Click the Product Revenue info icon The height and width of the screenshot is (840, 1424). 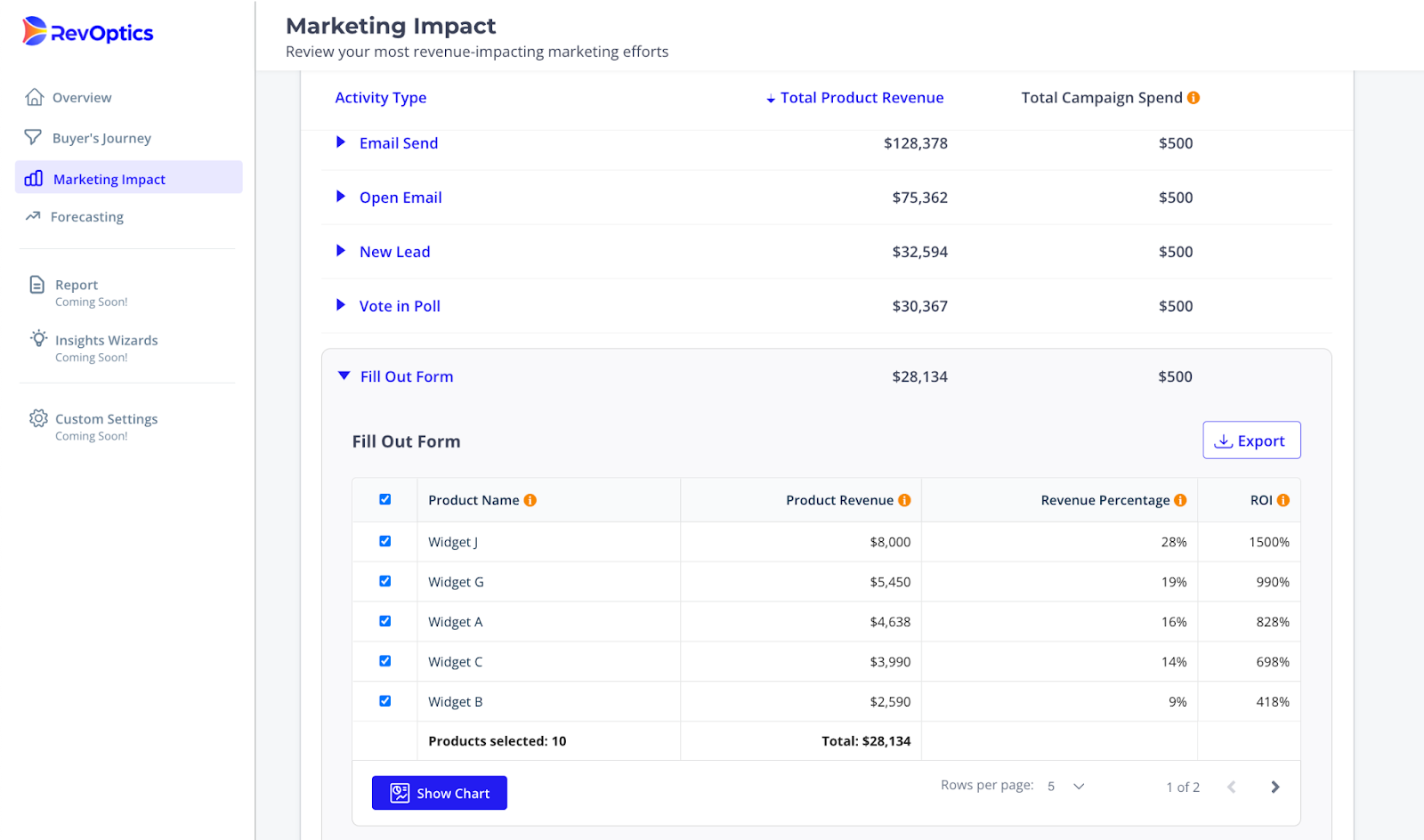tap(904, 500)
